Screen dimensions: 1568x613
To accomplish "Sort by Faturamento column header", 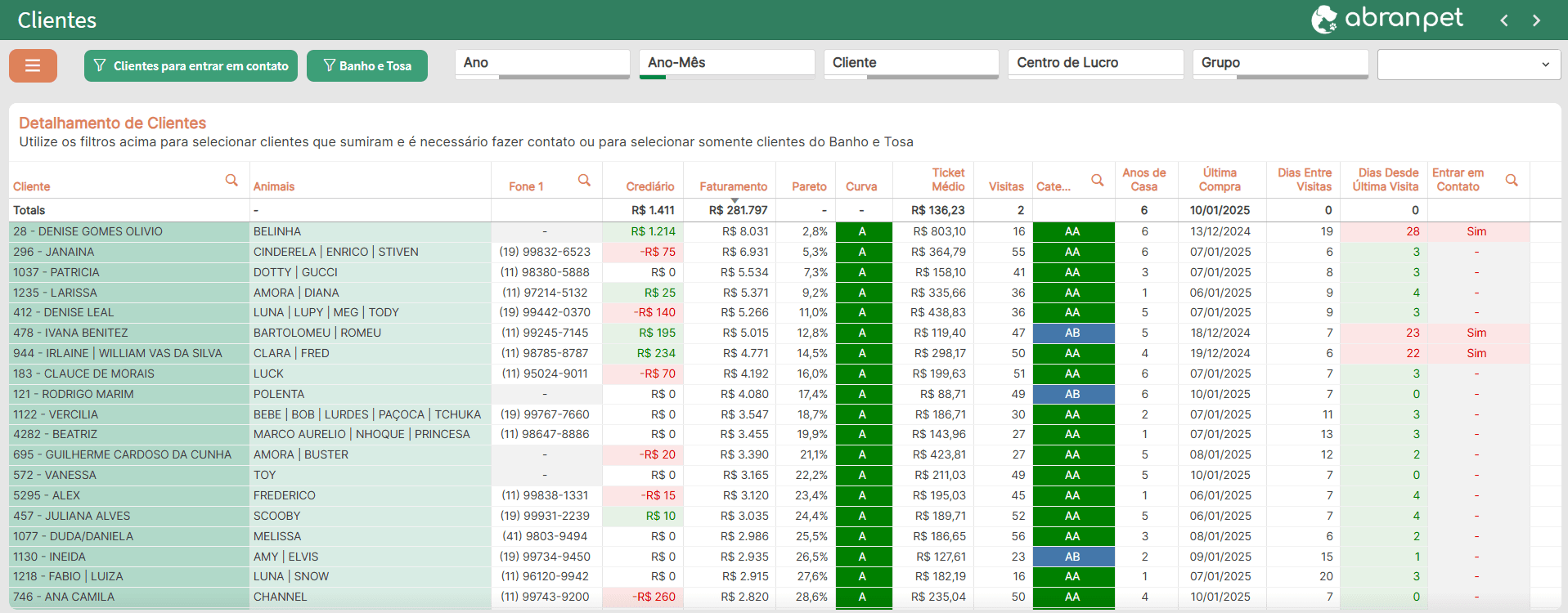I will coord(733,186).
